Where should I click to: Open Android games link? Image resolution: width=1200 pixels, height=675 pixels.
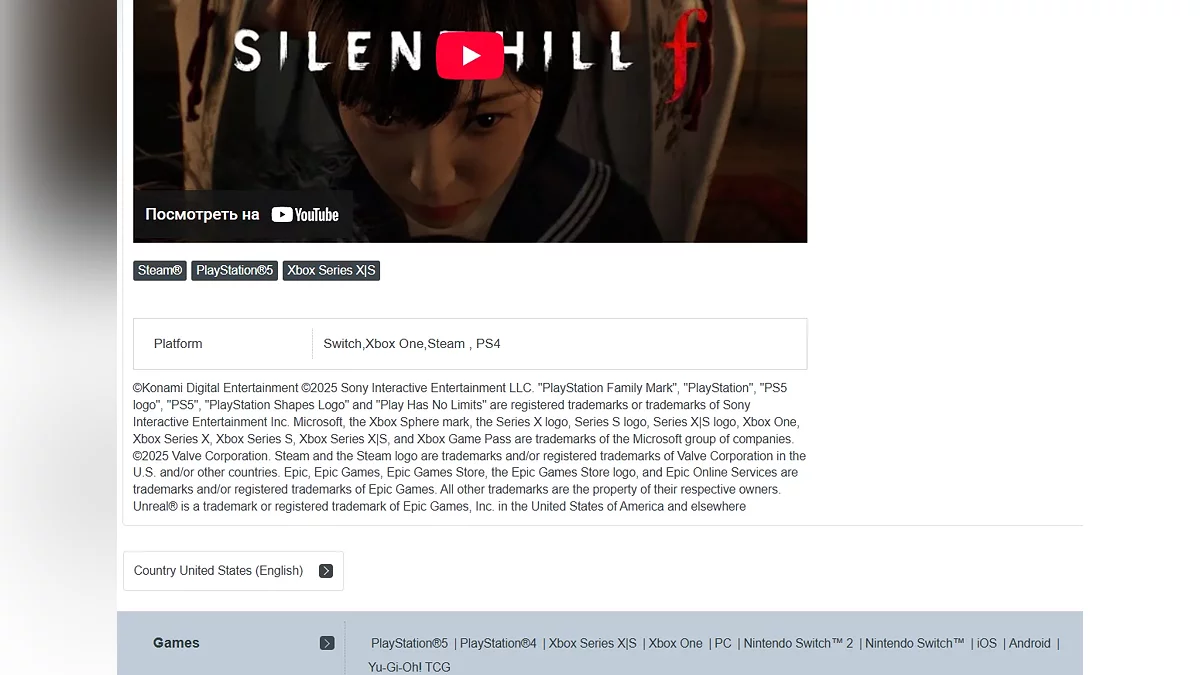tap(1030, 643)
